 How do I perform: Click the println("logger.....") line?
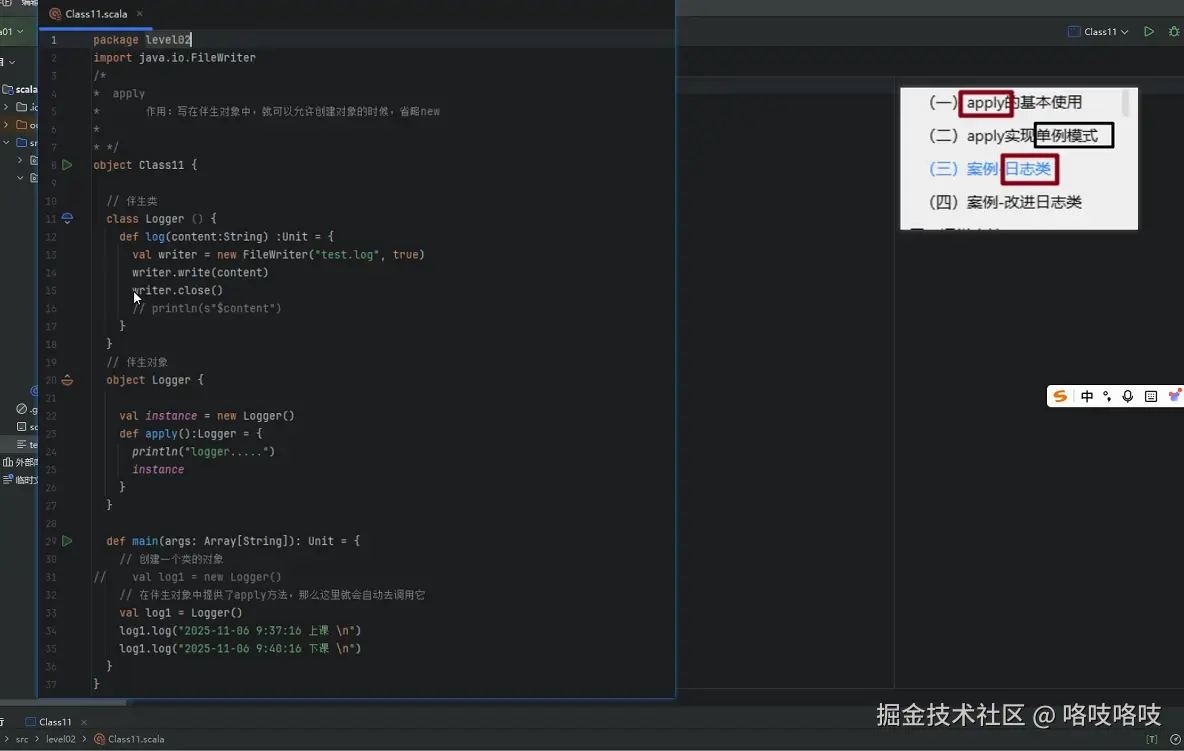tap(204, 451)
